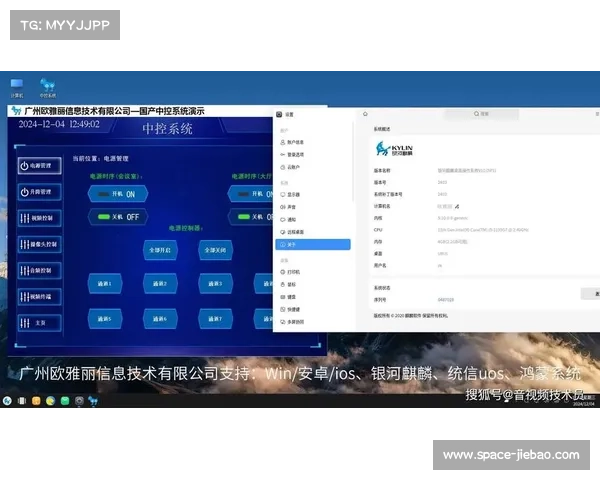The width and height of the screenshot is (600, 480).
Task: Toggle 大厅 power sequence 关机 OFF
Action: click(250, 217)
